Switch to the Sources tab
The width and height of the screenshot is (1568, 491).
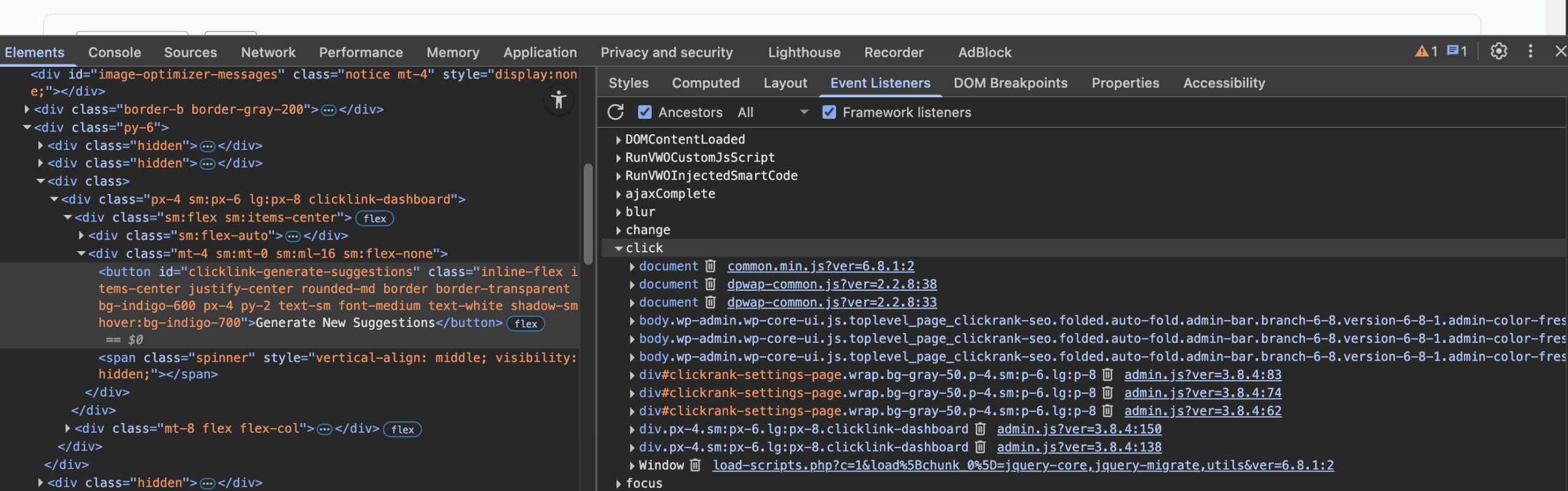pyautogui.click(x=190, y=53)
